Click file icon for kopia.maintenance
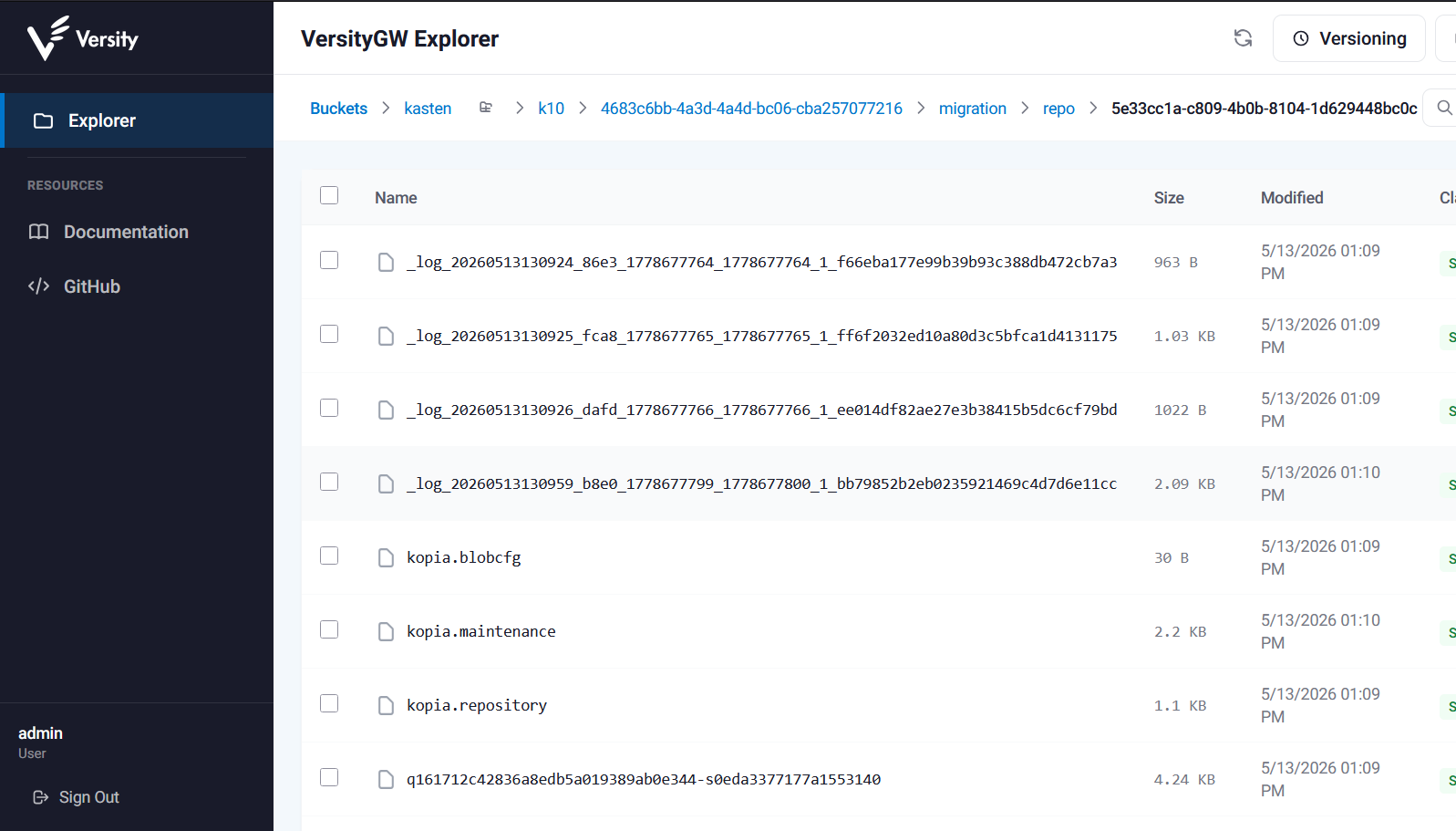 click(x=386, y=632)
